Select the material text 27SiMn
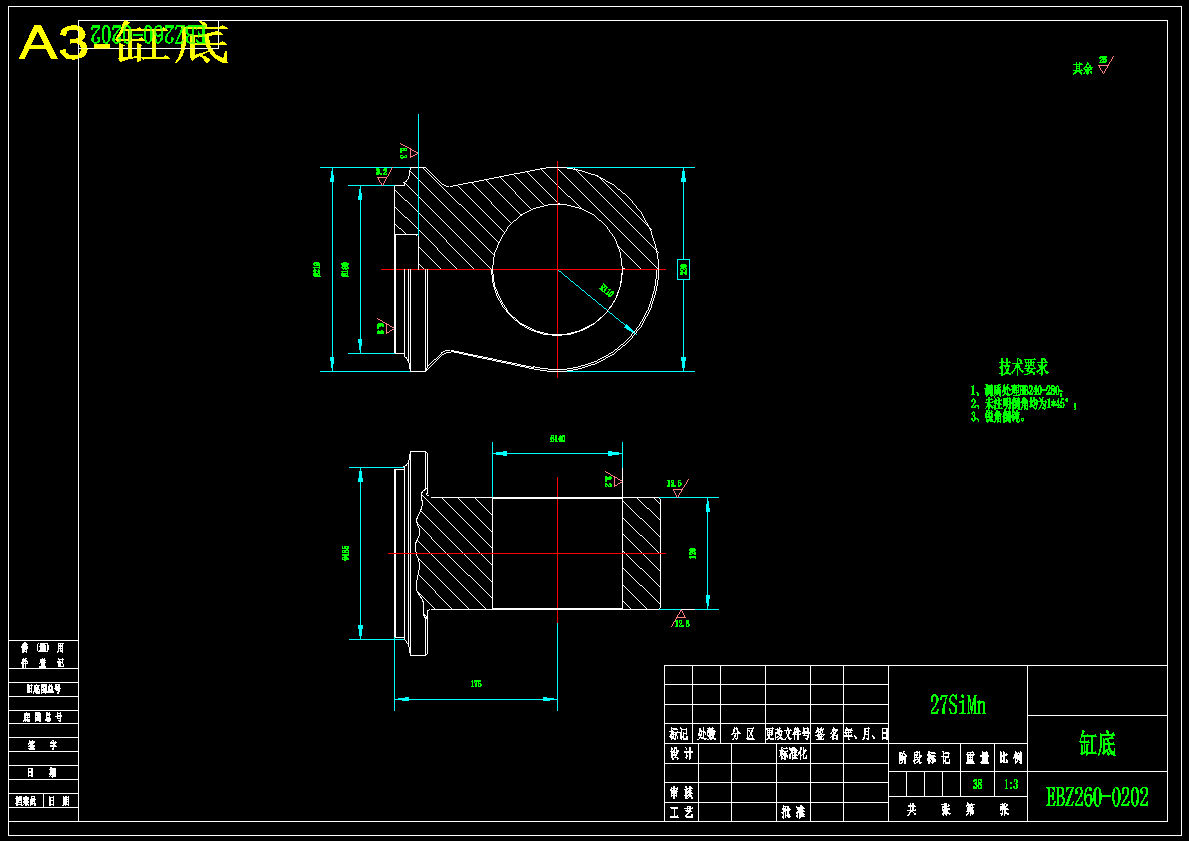Image resolution: width=1189 pixels, height=841 pixels. point(958,705)
